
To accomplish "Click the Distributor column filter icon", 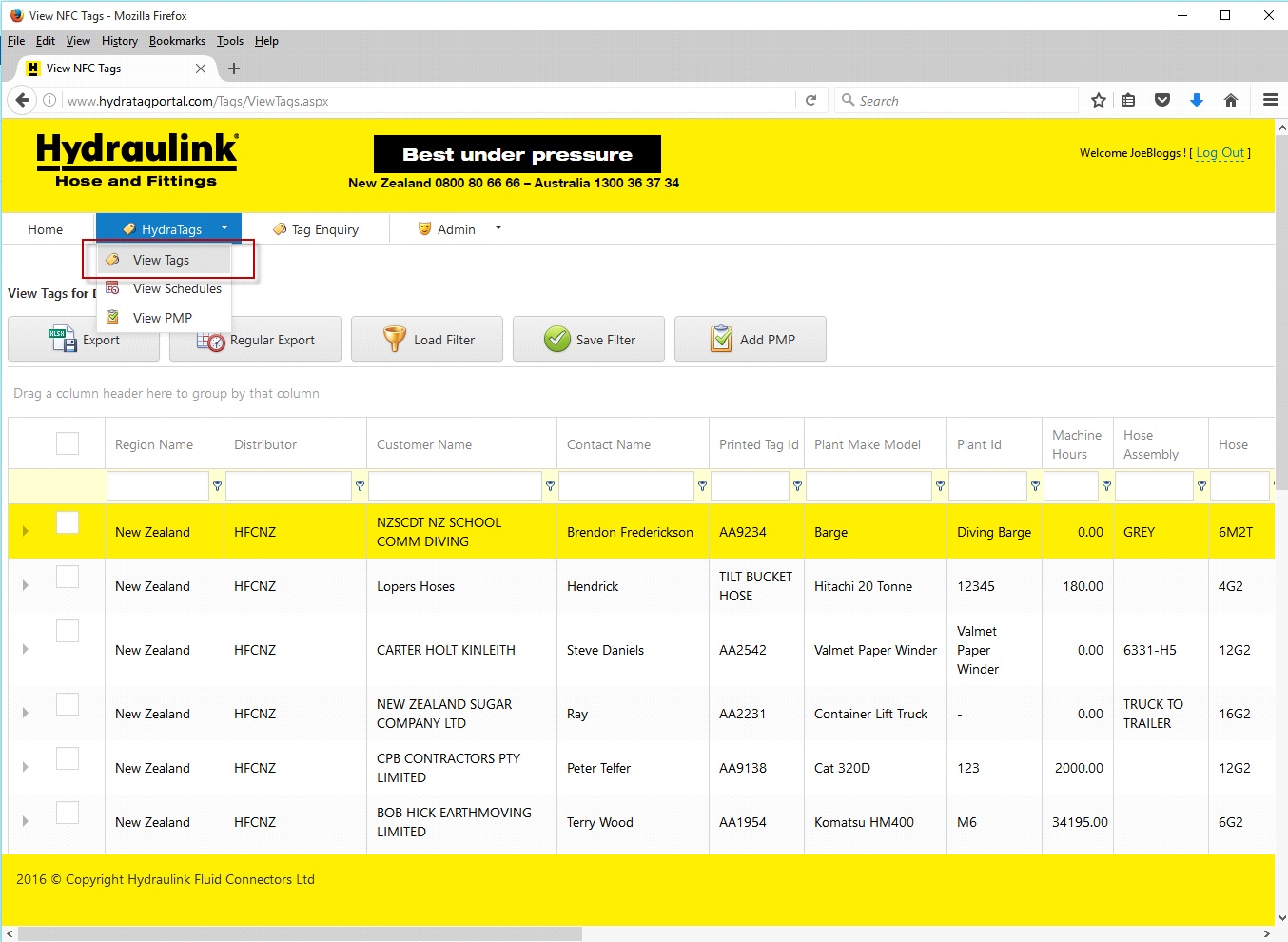I will [x=360, y=485].
